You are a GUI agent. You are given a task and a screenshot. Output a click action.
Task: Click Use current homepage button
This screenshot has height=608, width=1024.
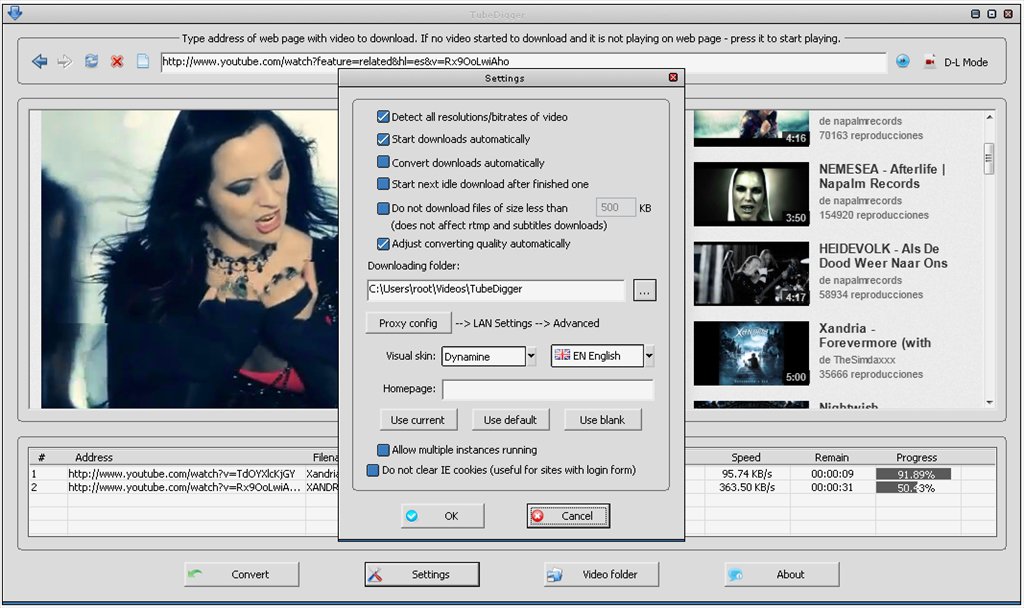tap(418, 420)
